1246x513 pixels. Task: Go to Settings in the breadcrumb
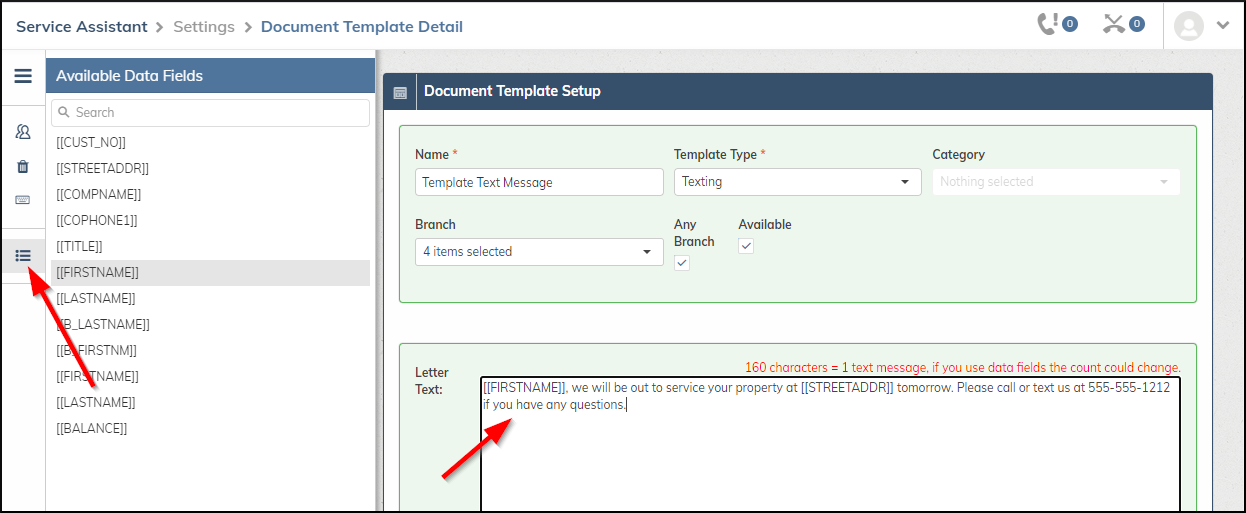[x=204, y=27]
